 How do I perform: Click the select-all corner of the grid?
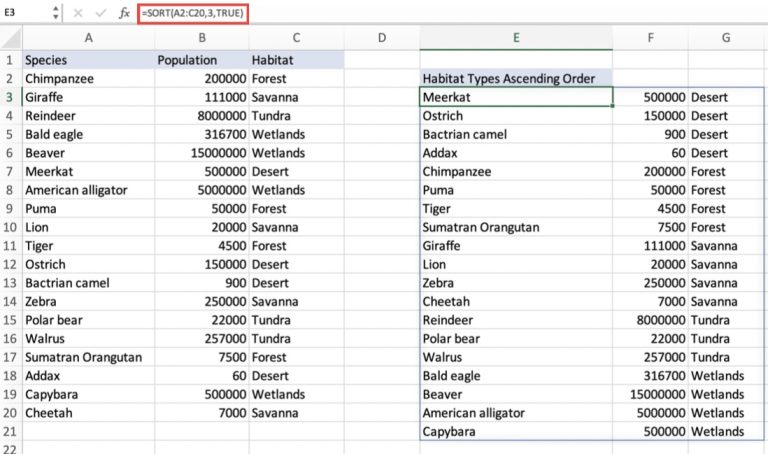click(9, 38)
